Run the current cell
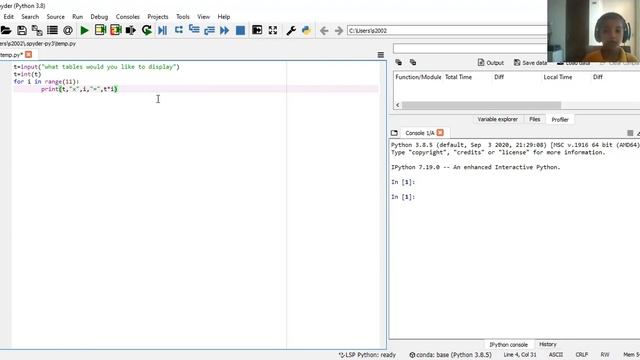640x360 pixels. (100, 30)
